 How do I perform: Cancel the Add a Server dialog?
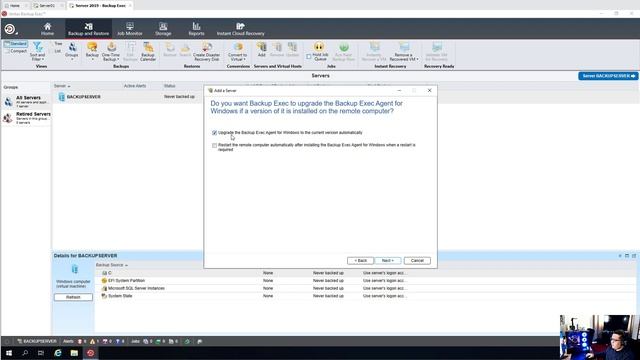tap(417, 260)
